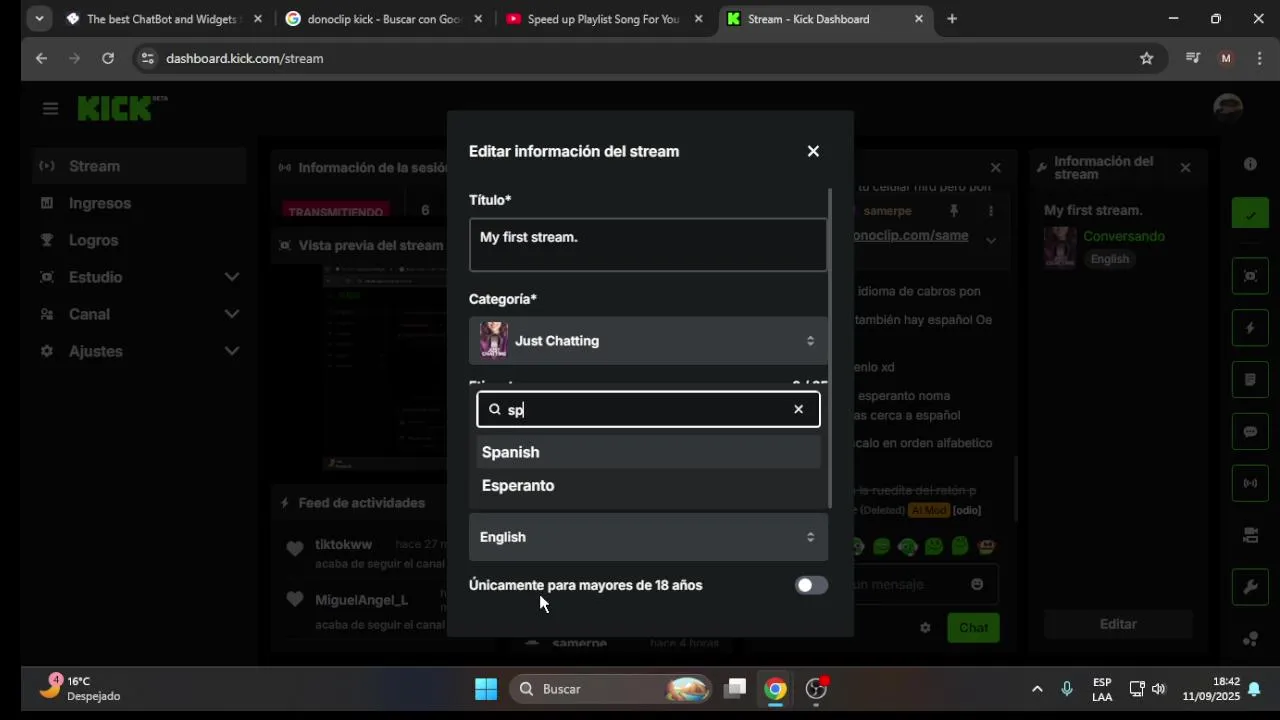1280x720 pixels.
Task: Click the Conversando category link
Action: coord(1124,236)
